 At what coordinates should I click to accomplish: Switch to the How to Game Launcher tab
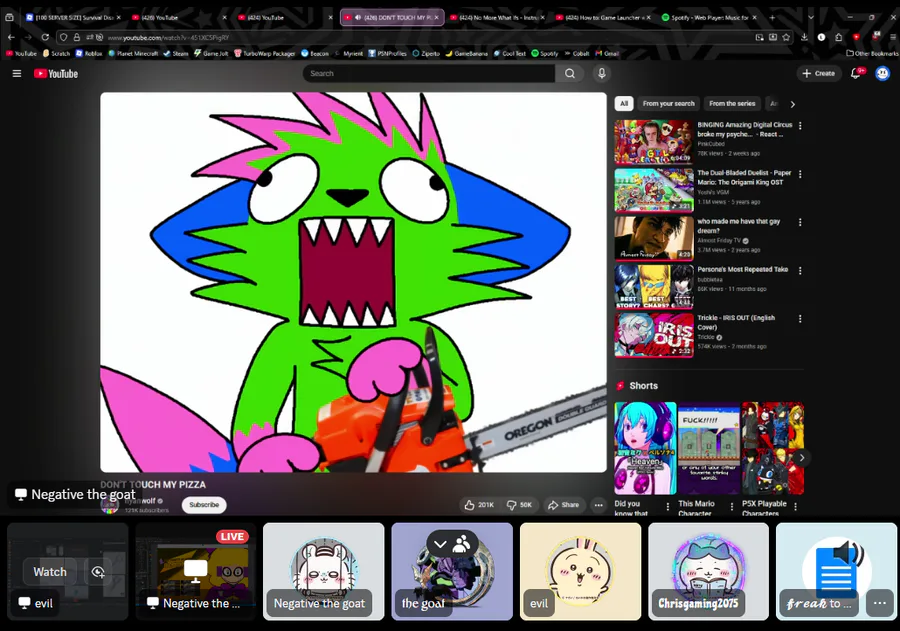point(604,18)
